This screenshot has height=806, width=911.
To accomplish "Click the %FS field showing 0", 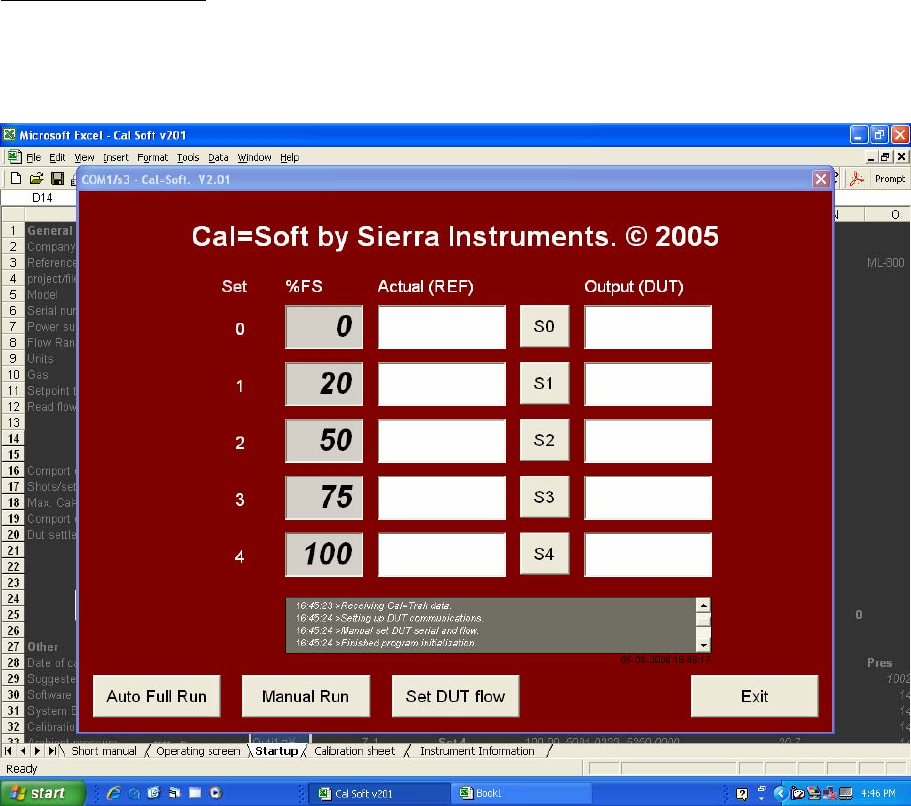I will tap(324, 327).
